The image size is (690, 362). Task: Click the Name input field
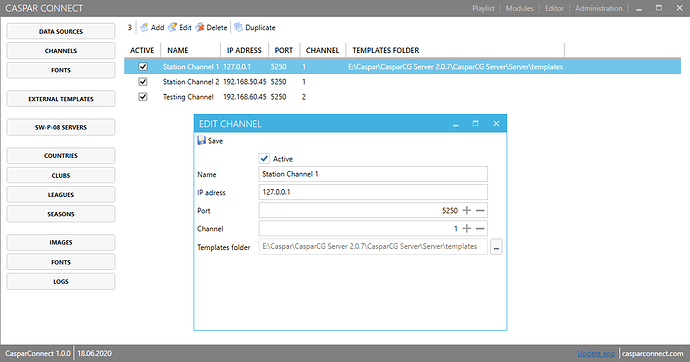coord(373,174)
